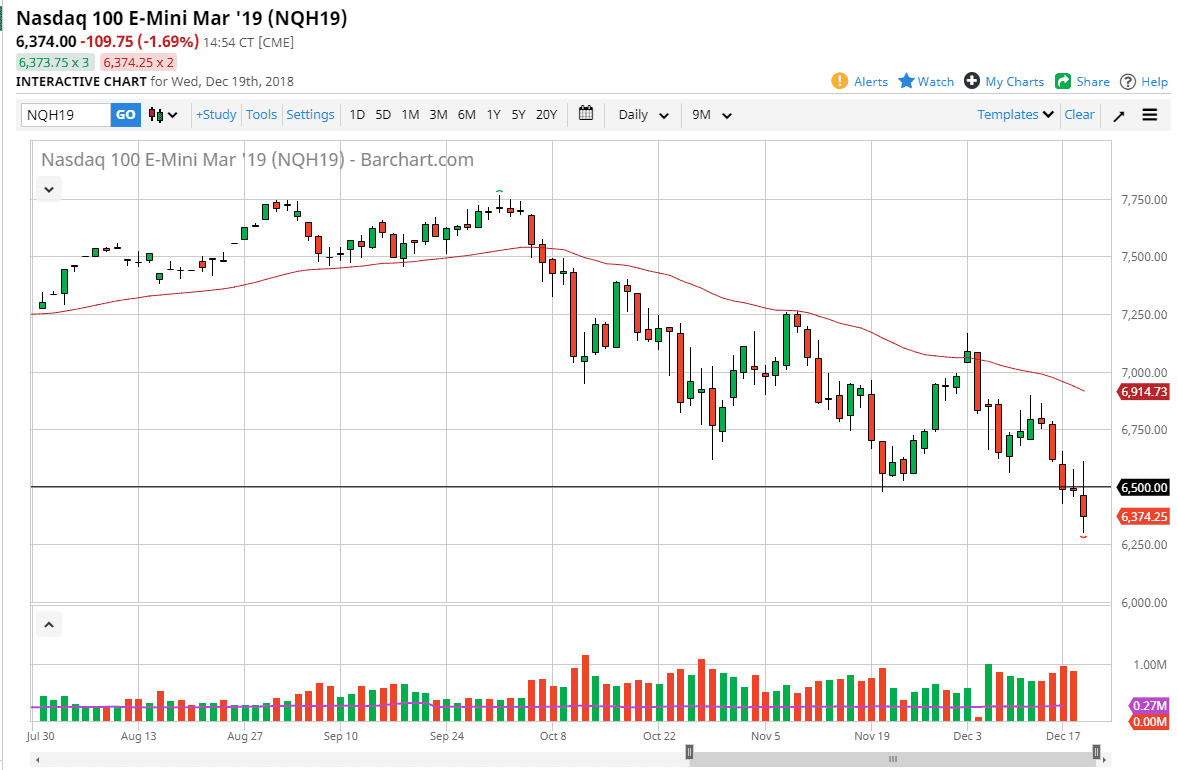Click the fullscreen expand arrow icon
1178x770 pixels.
click(1118, 114)
